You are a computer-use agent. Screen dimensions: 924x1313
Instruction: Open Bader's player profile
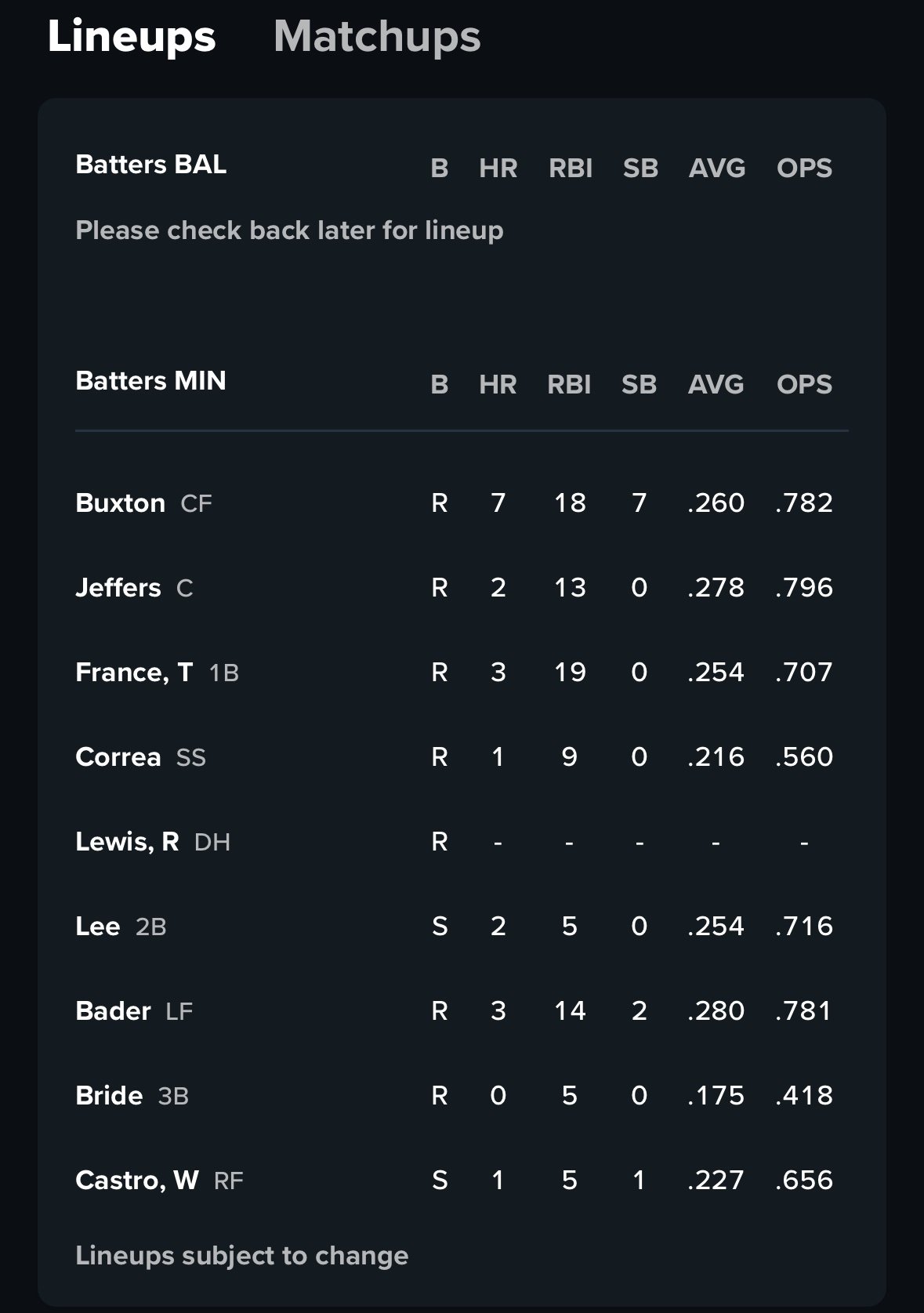click(113, 1011)
